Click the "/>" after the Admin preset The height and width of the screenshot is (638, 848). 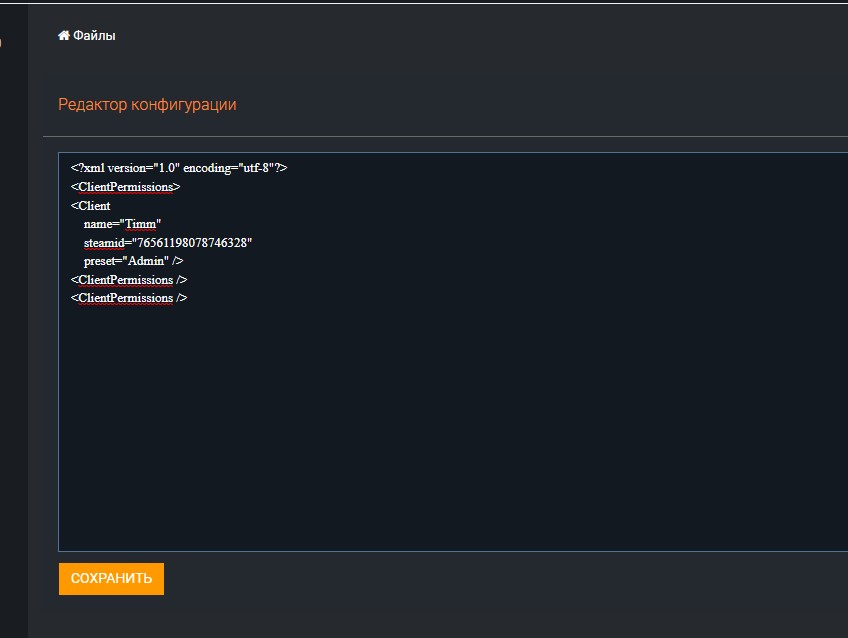pos(177,261)
